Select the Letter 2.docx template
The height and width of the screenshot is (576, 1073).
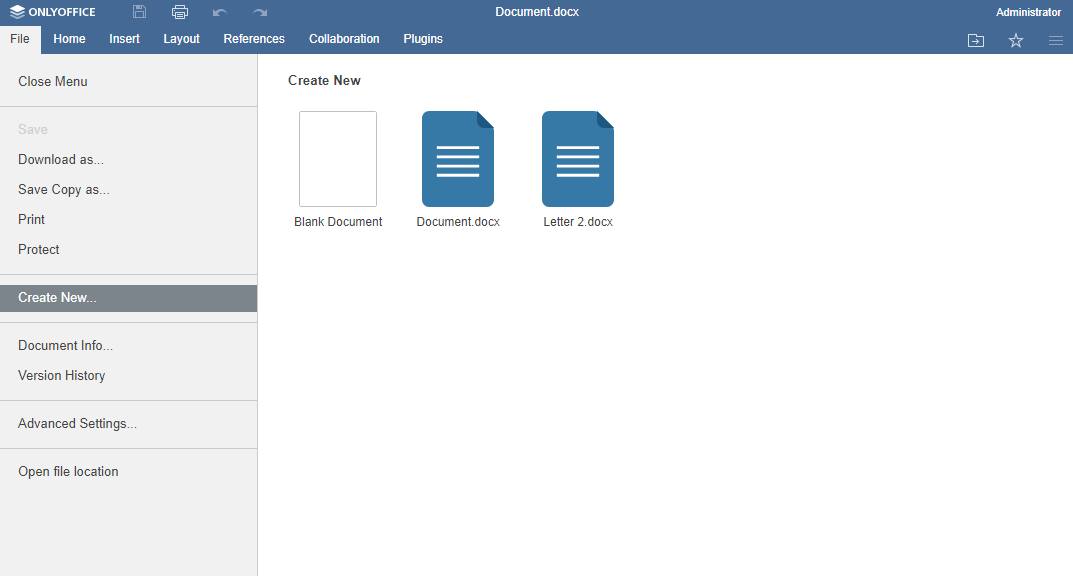[578, 159]
